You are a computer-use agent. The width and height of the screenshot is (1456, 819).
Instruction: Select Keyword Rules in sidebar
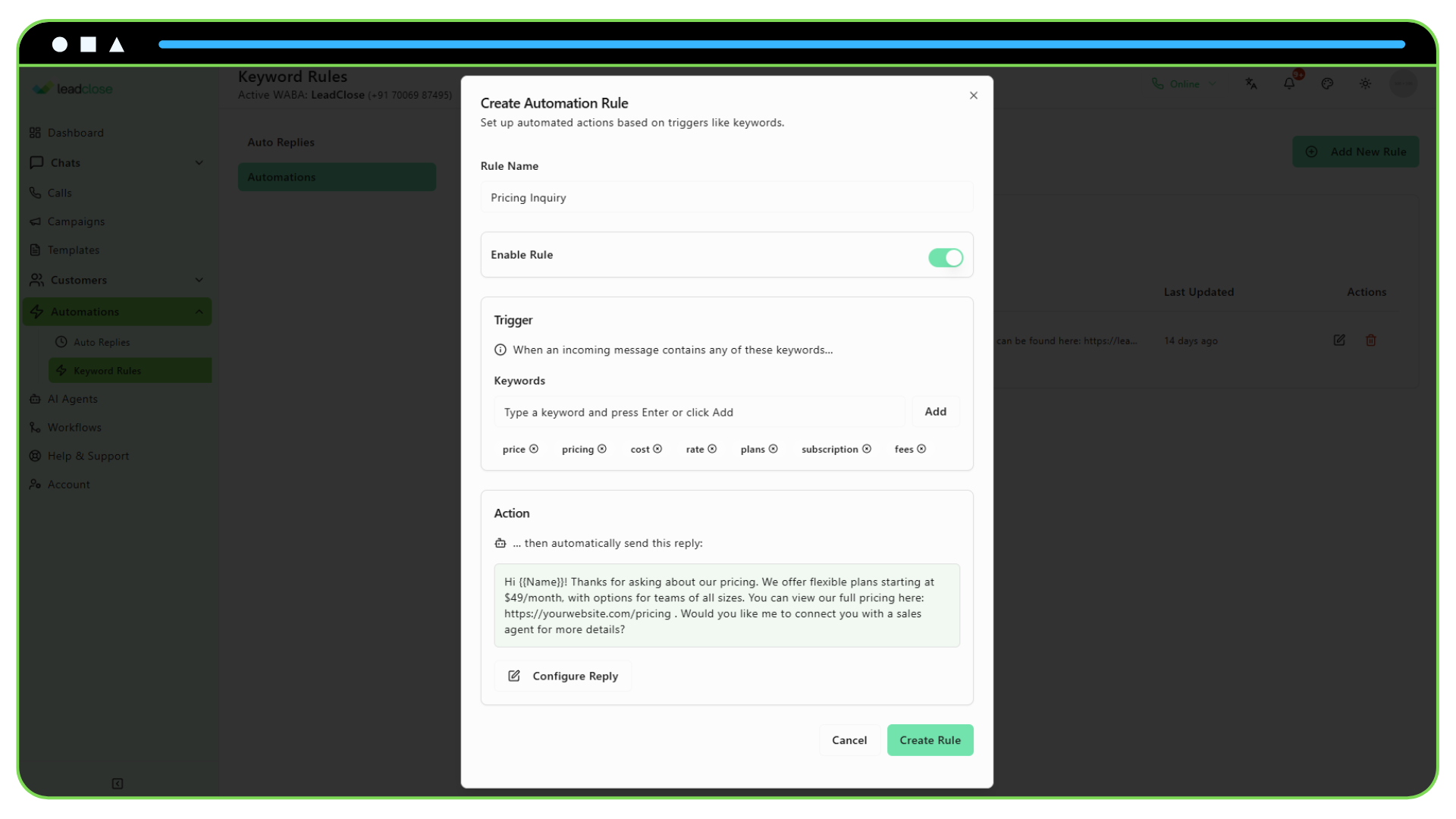pos(130,371)
